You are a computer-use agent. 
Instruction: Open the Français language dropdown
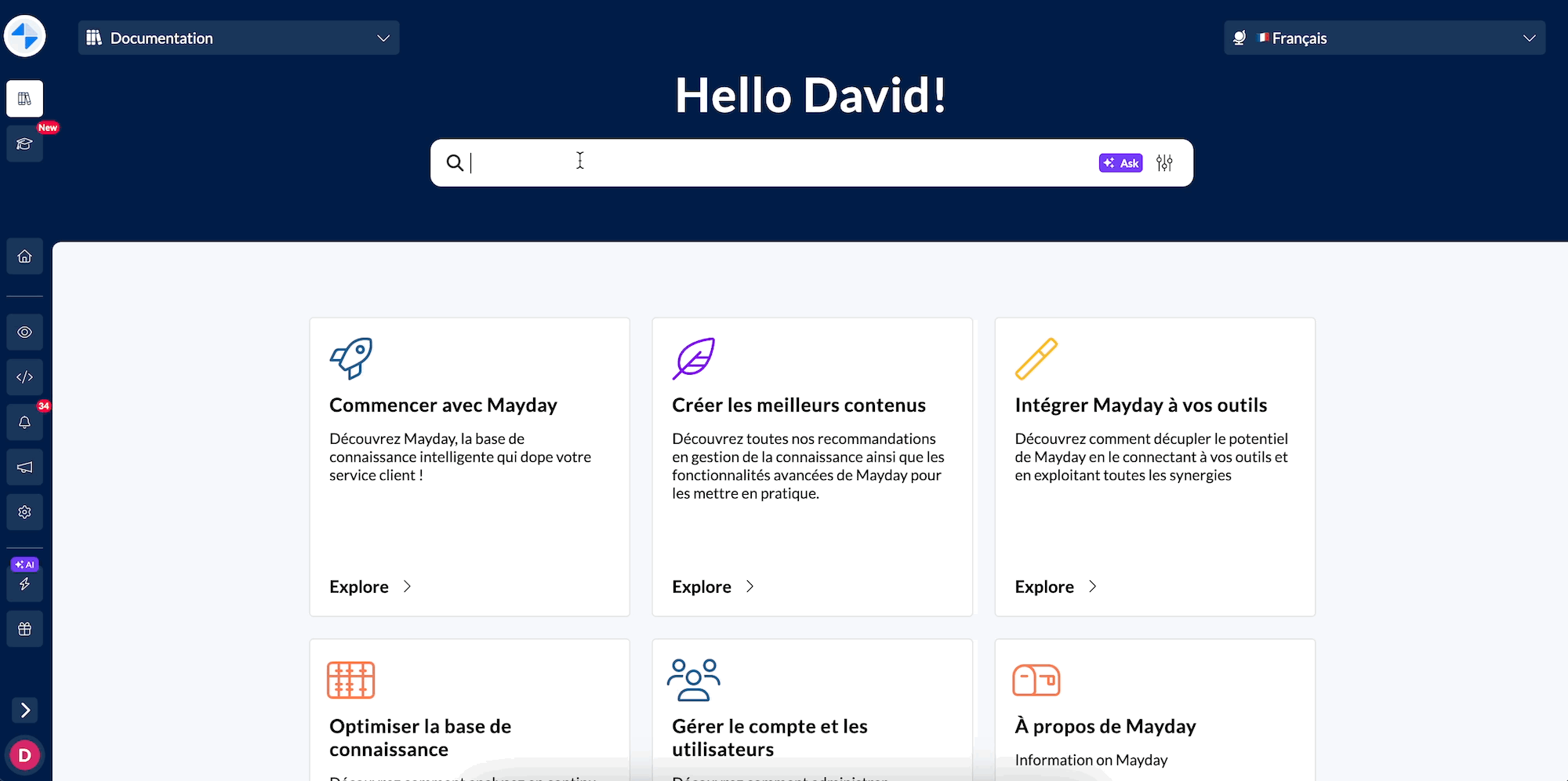(1384, 38)
